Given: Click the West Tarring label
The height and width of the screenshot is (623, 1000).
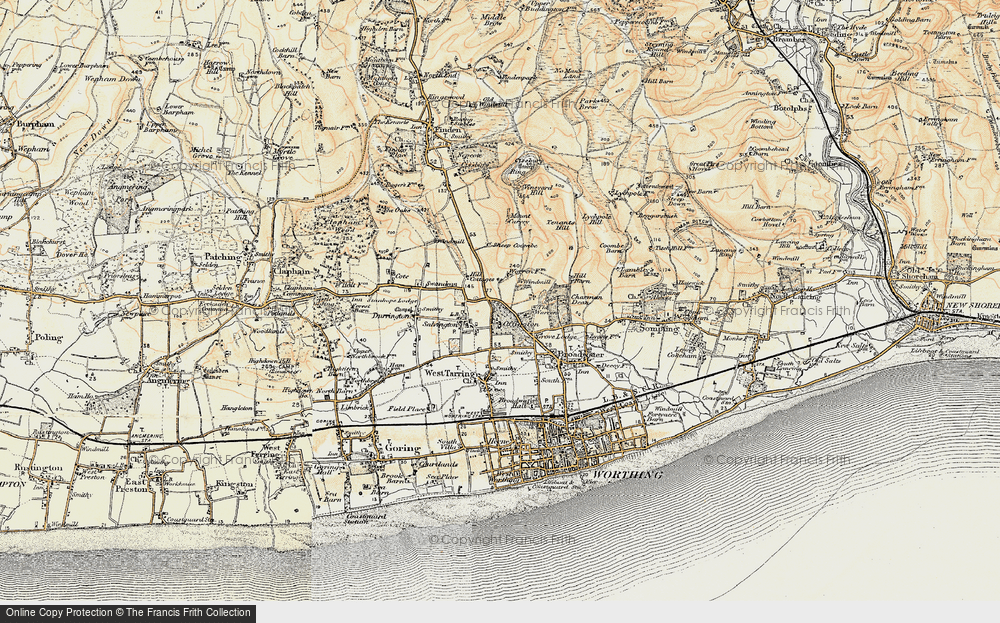Looking at the screenshot, I should coord(450,373).
